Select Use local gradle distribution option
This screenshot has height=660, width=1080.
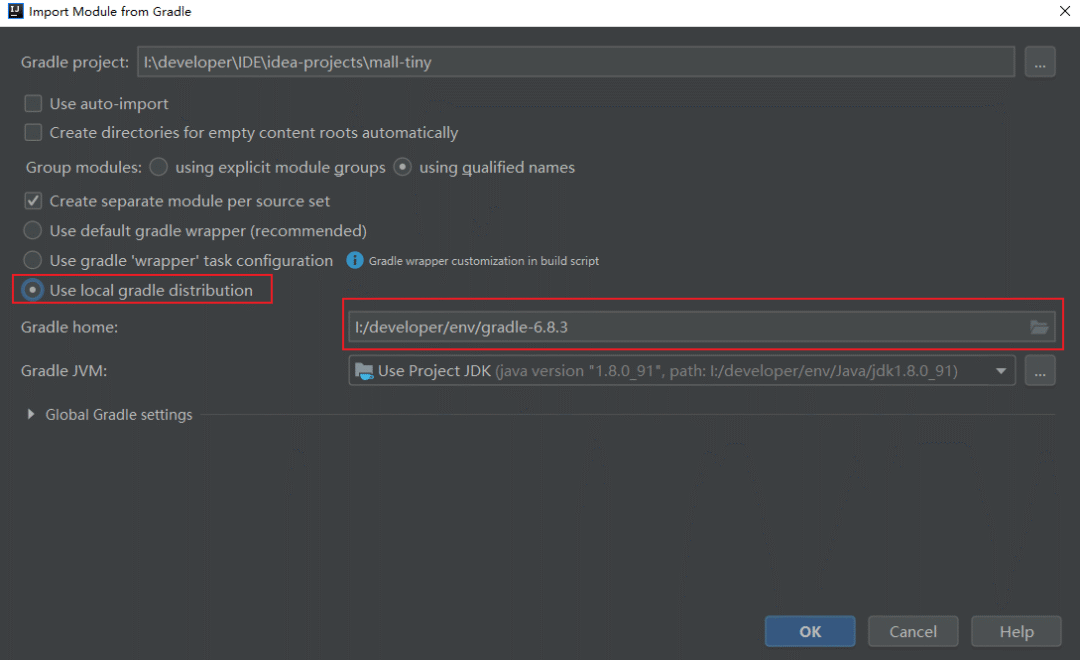click(34, 290)
